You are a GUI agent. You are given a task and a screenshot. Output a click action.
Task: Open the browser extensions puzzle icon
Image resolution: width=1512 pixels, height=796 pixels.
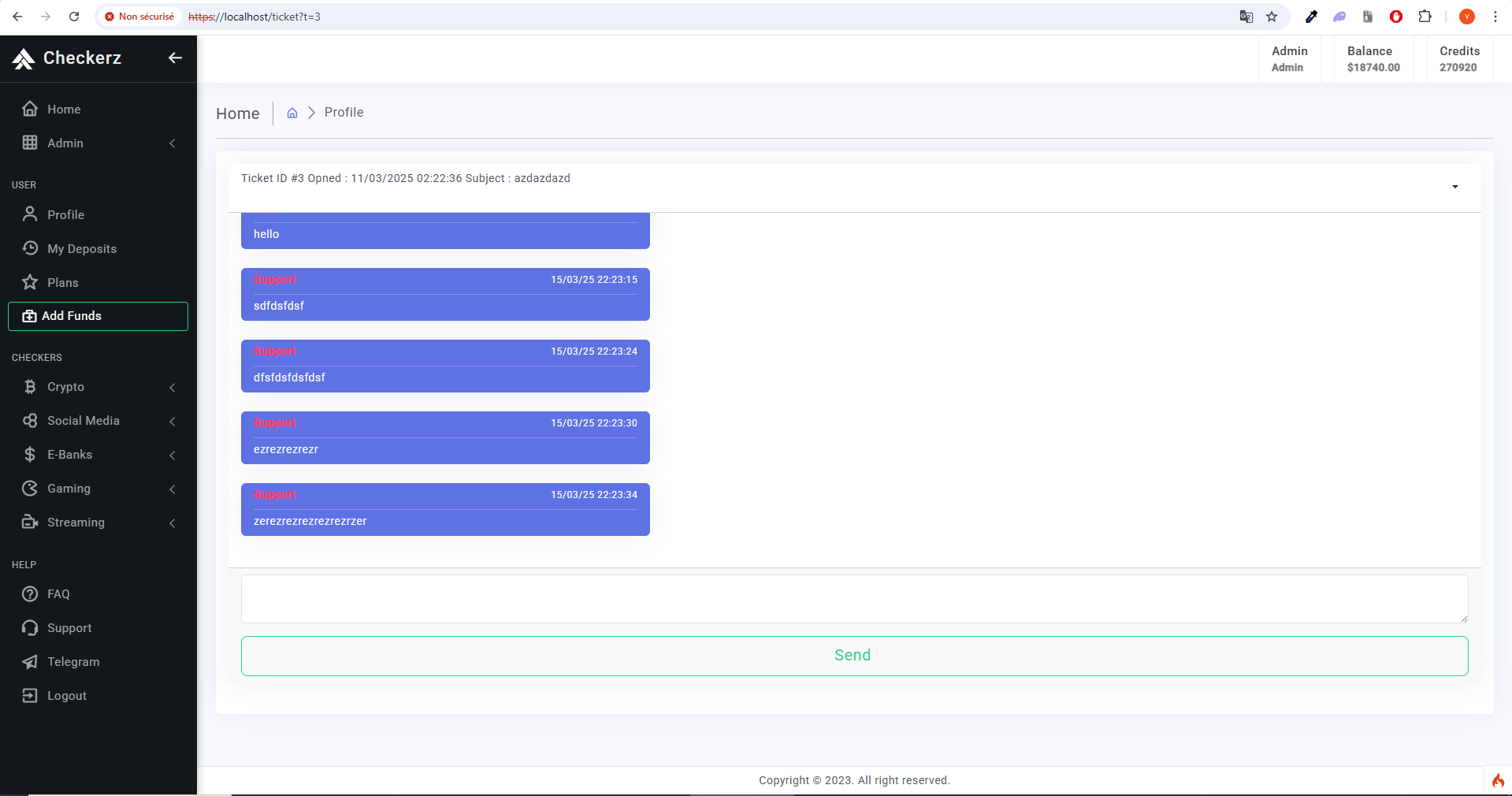pyautogui.click(x=1425, y=17)
